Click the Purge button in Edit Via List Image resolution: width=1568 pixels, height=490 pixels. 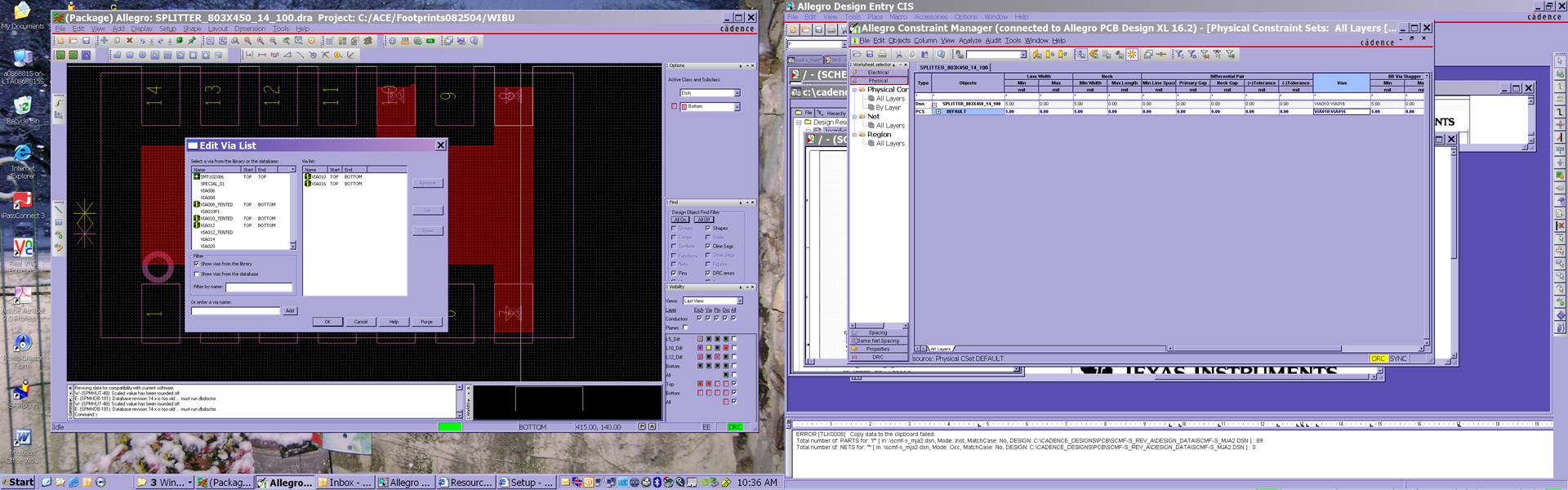click(426, 322)
